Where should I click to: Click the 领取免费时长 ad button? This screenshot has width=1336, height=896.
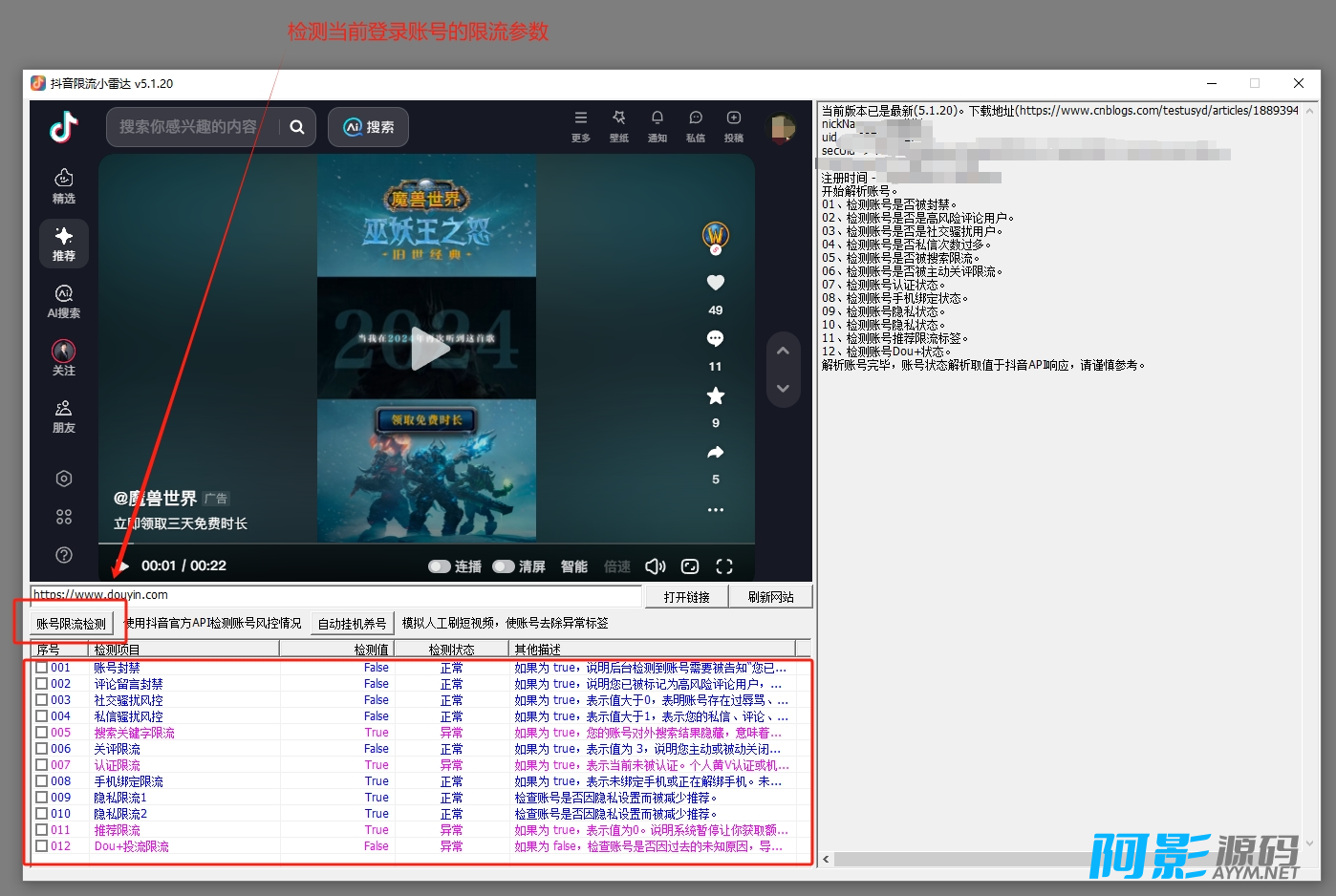tap(427, 419)
